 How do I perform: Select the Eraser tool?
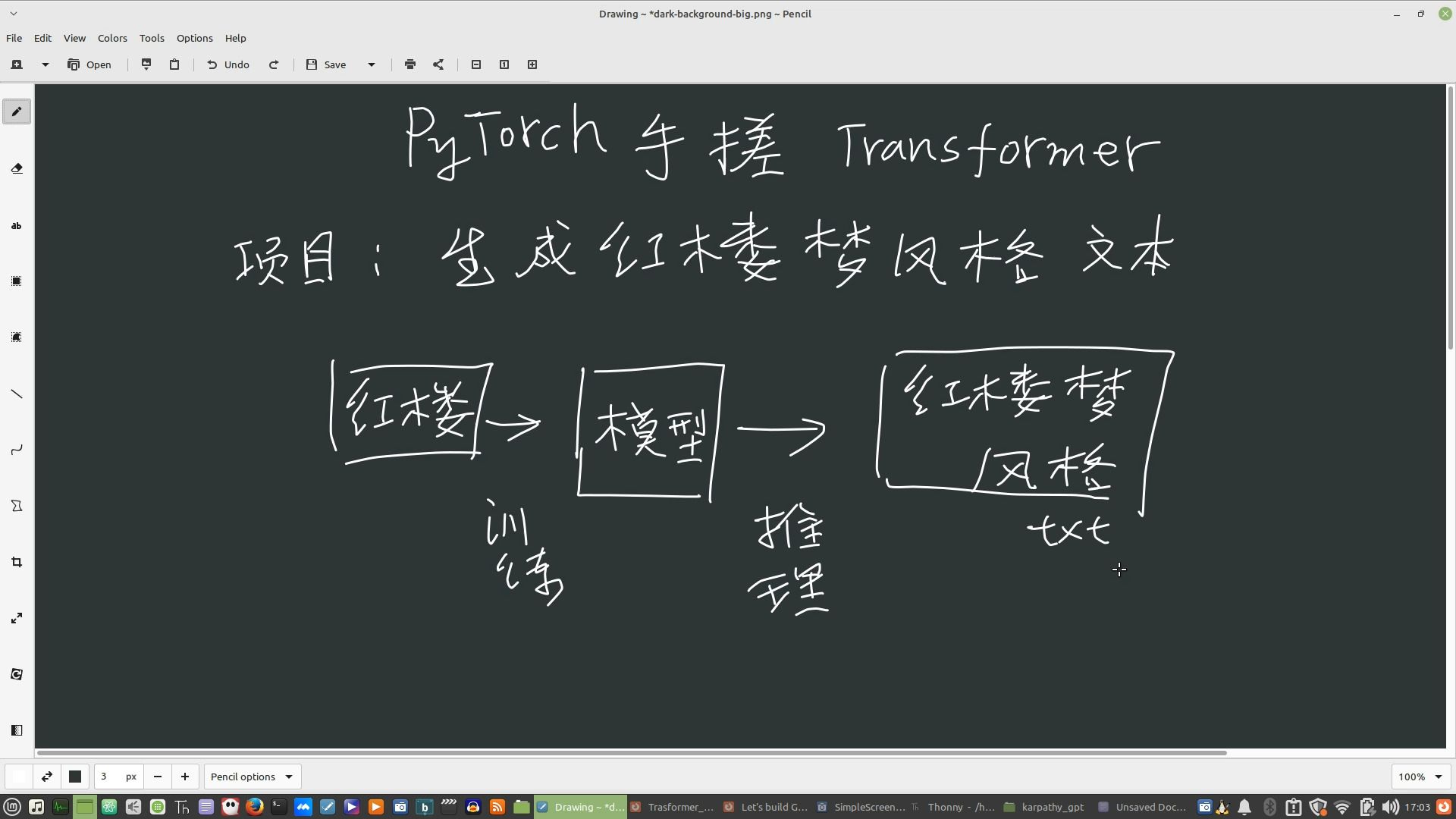tap(17, 168)
